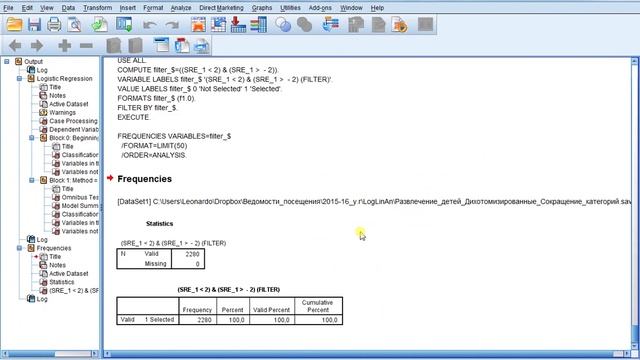This screenshot has width=640, height=360.
Task: Click the output pane left scroll arrow
Action: (x=108, y=354)
